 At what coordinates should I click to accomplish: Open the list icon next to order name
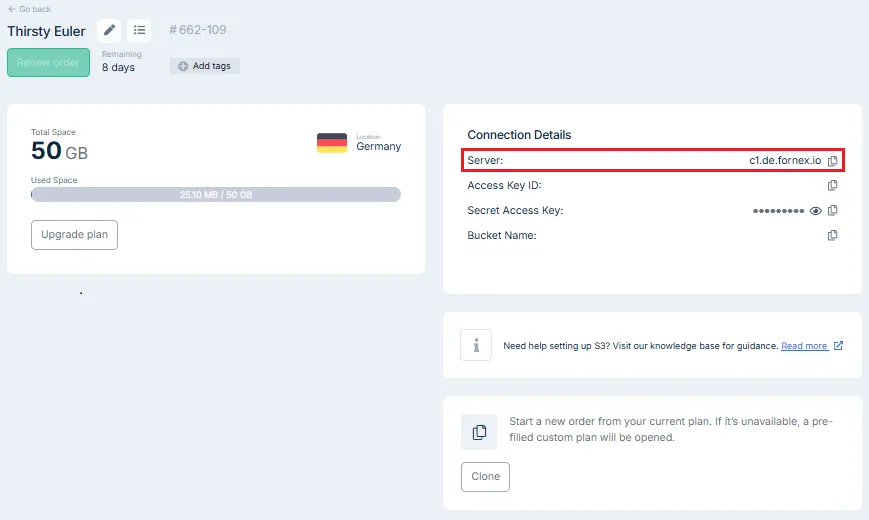coord(140,30)
